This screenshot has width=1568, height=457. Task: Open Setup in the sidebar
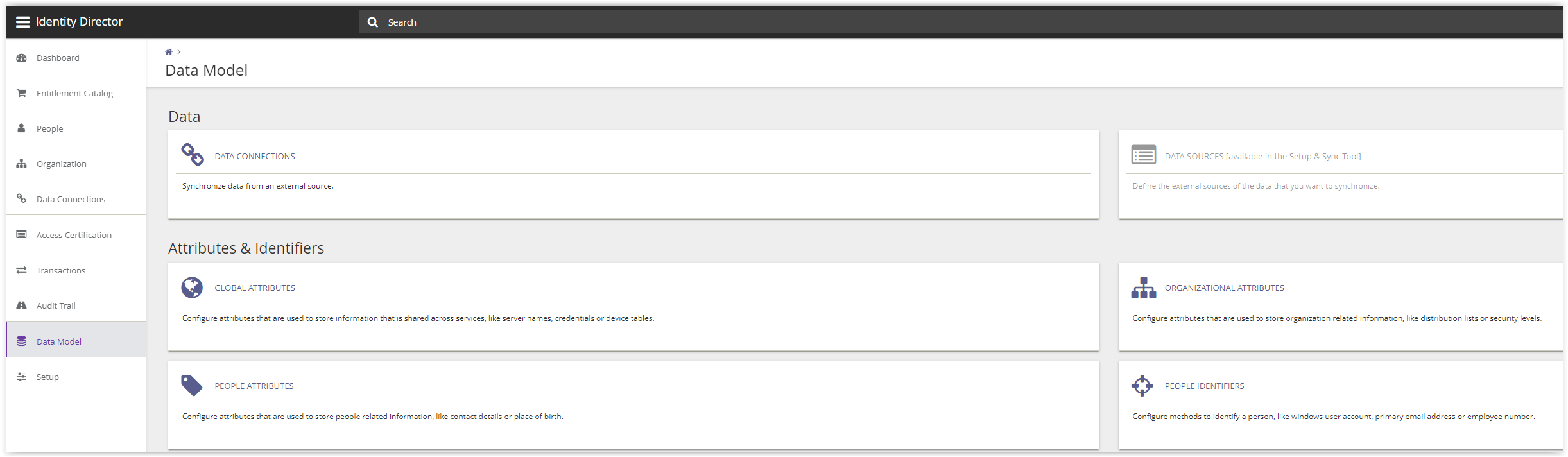(x=47, y=377)
